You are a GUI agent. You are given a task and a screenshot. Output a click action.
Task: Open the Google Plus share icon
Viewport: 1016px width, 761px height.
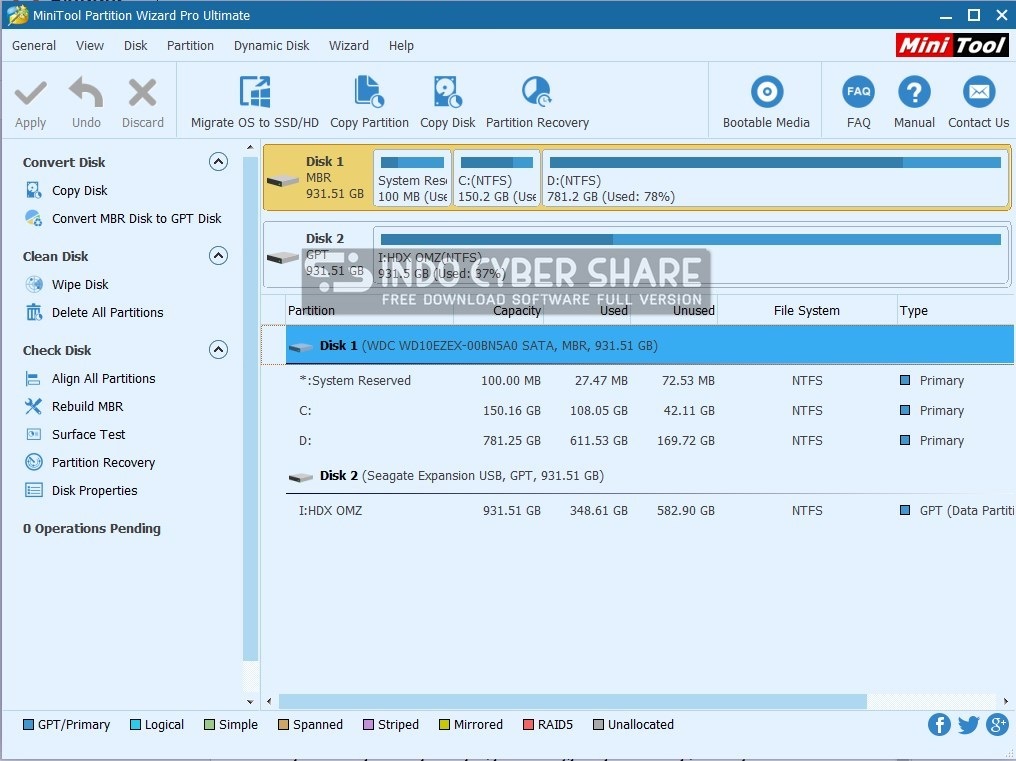coord(997,724)
